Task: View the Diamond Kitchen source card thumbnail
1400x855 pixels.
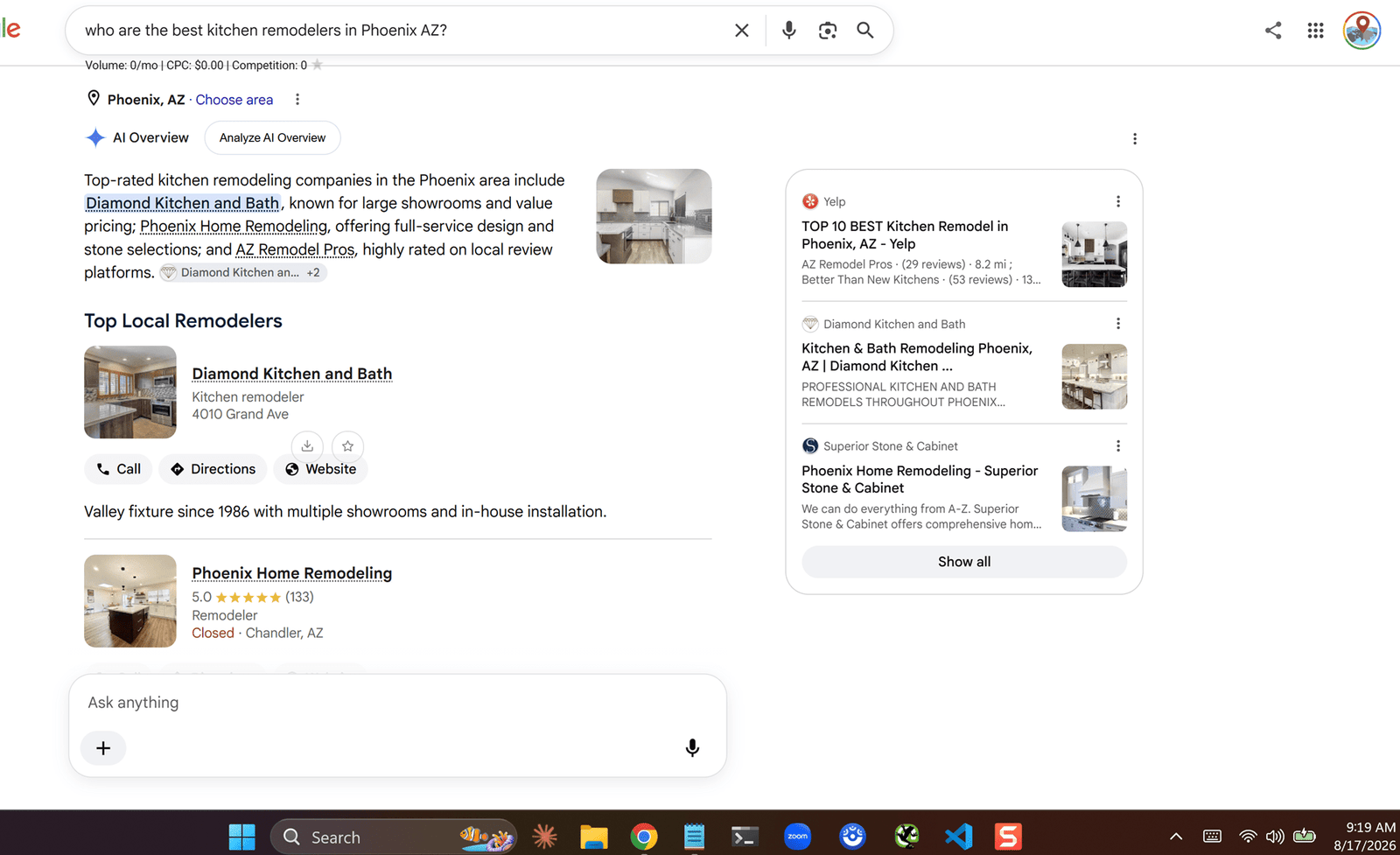Action: 1094,376
